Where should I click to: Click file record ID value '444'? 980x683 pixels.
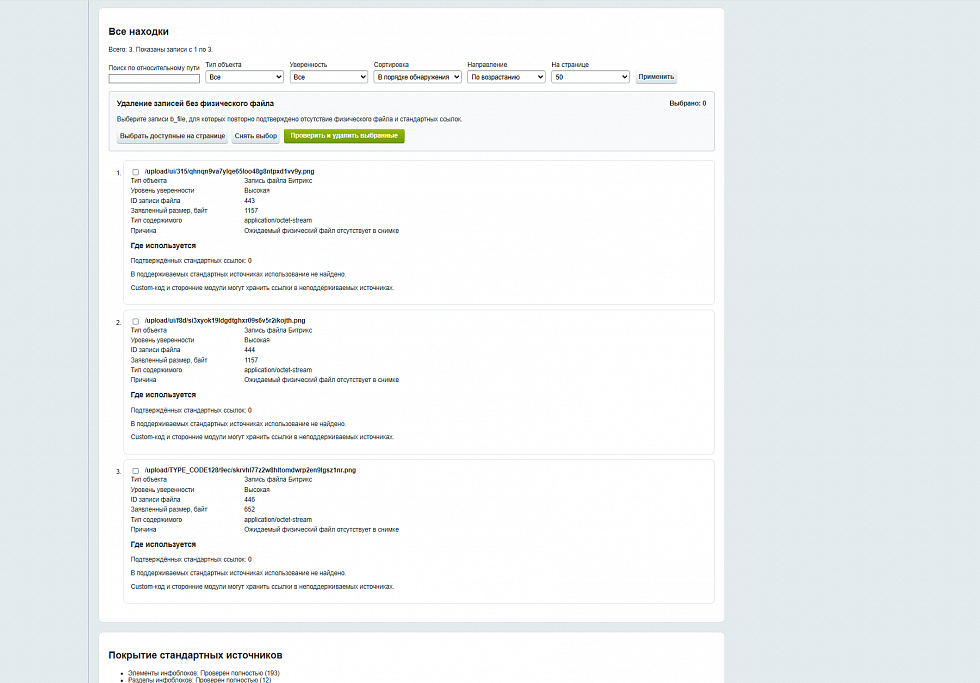(249, 350)
